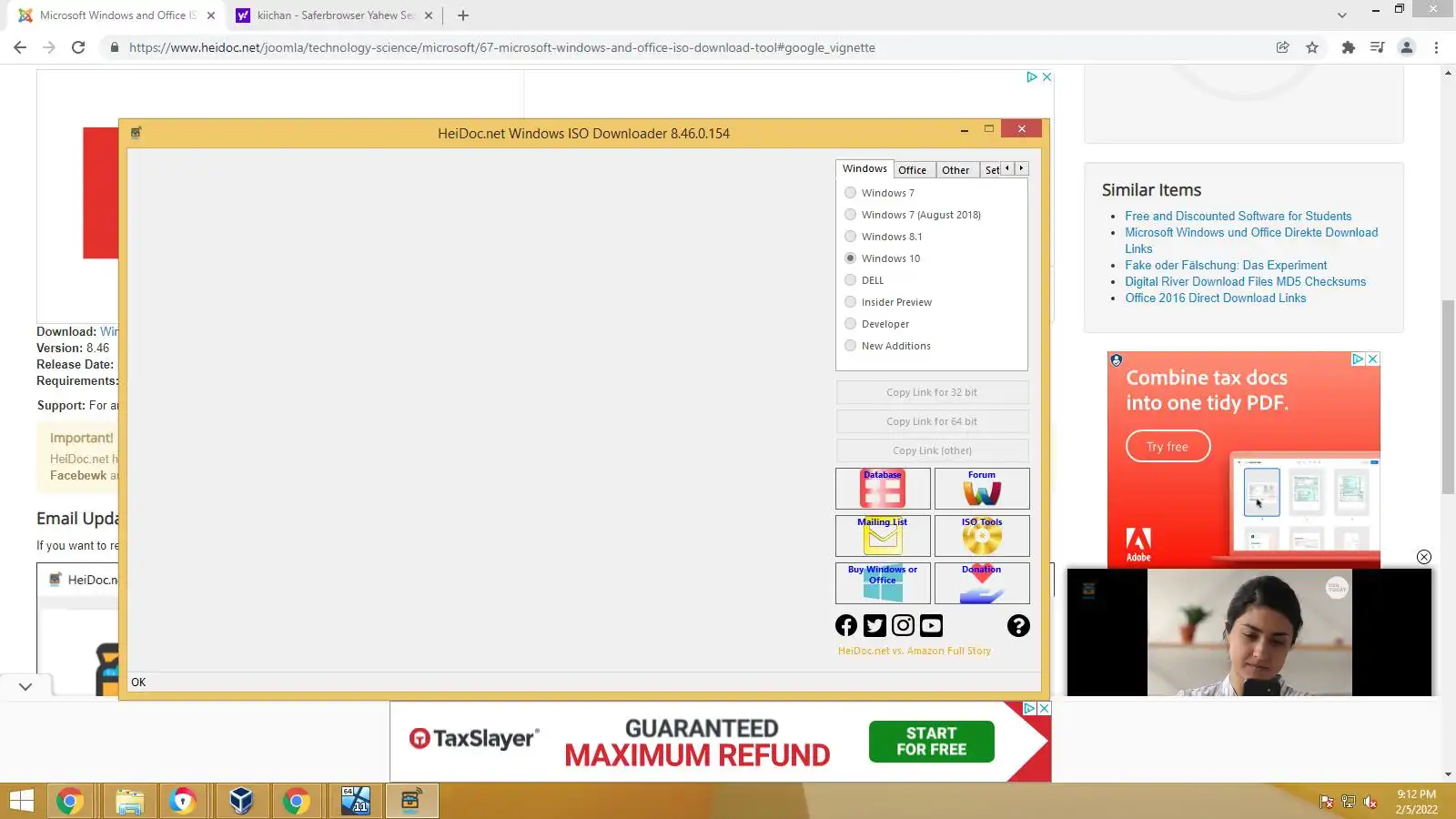
Task: Open the Forum icon button
Action: point(982,489)
